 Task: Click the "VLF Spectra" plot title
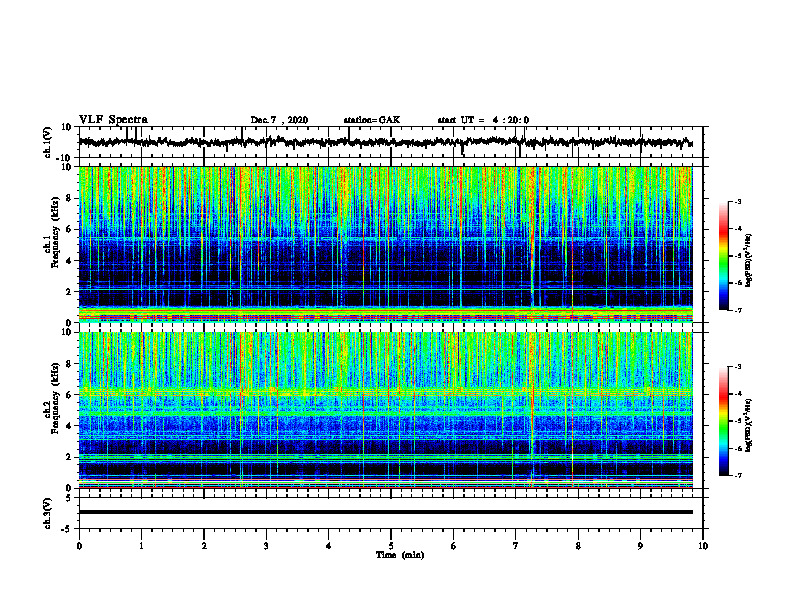(x=113, y=120)
